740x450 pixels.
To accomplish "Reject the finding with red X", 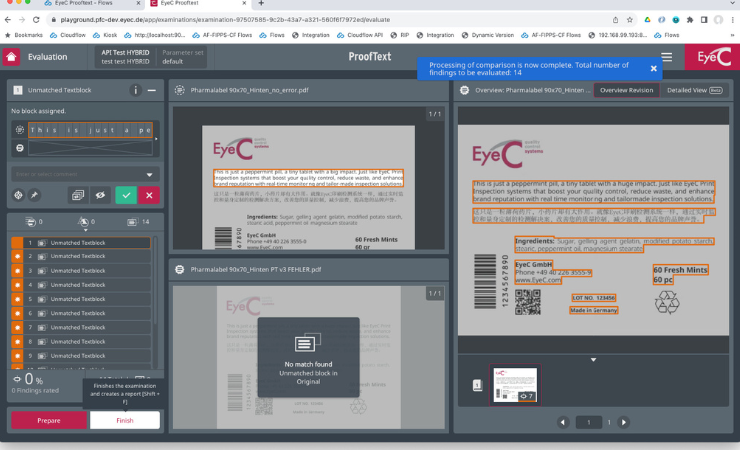I will pos(149,195).
